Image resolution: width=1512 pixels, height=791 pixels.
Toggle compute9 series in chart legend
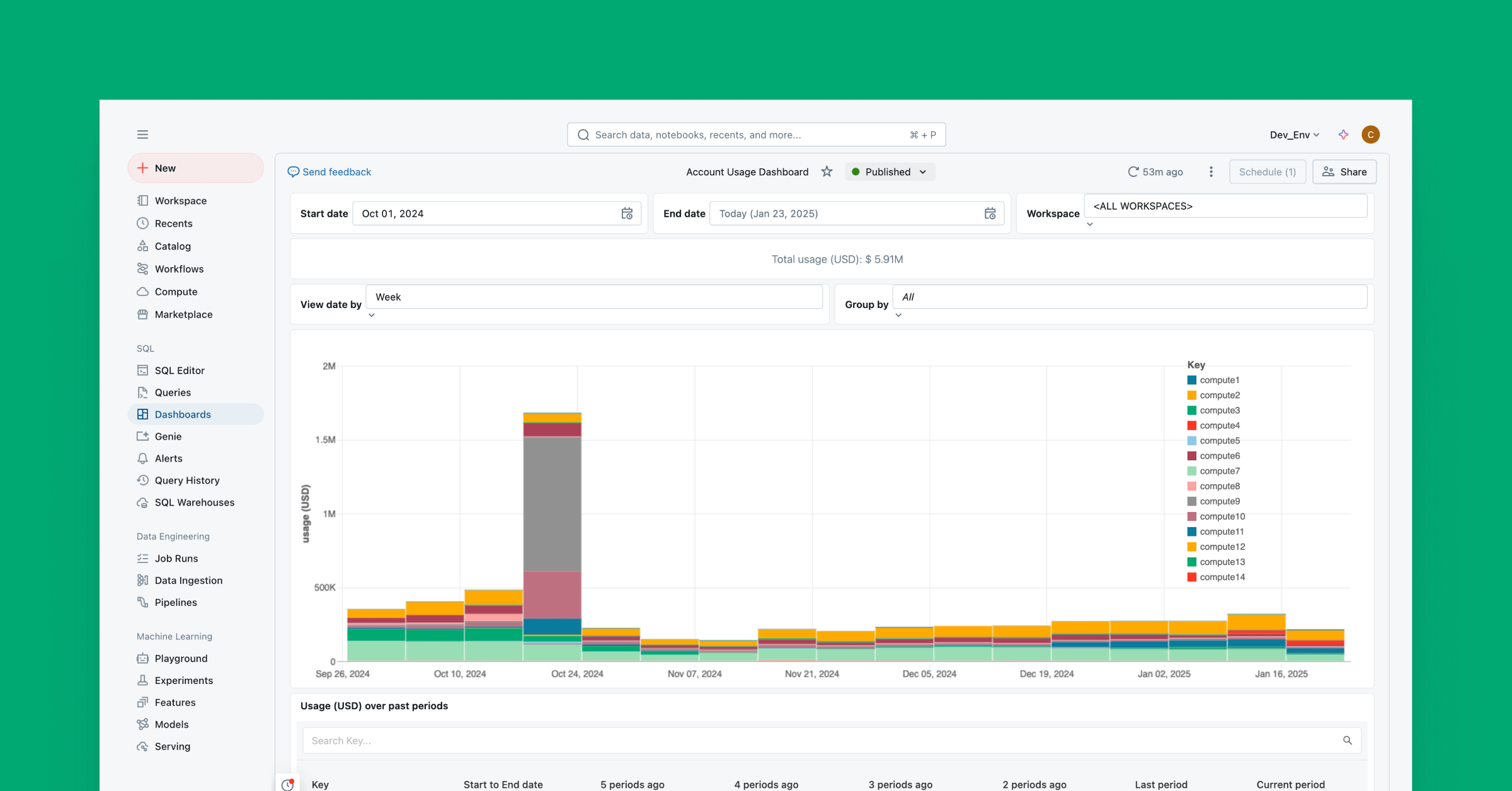[x=1219, y=501]
